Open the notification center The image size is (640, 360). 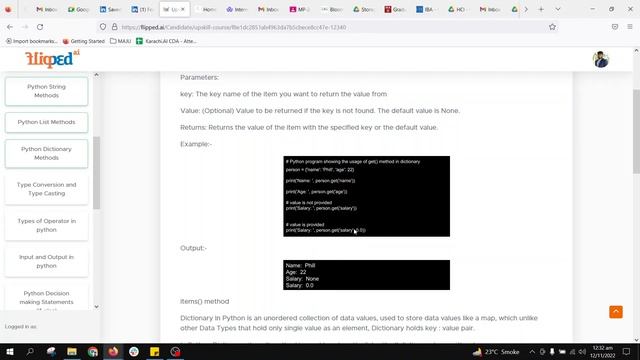point(627,351)
